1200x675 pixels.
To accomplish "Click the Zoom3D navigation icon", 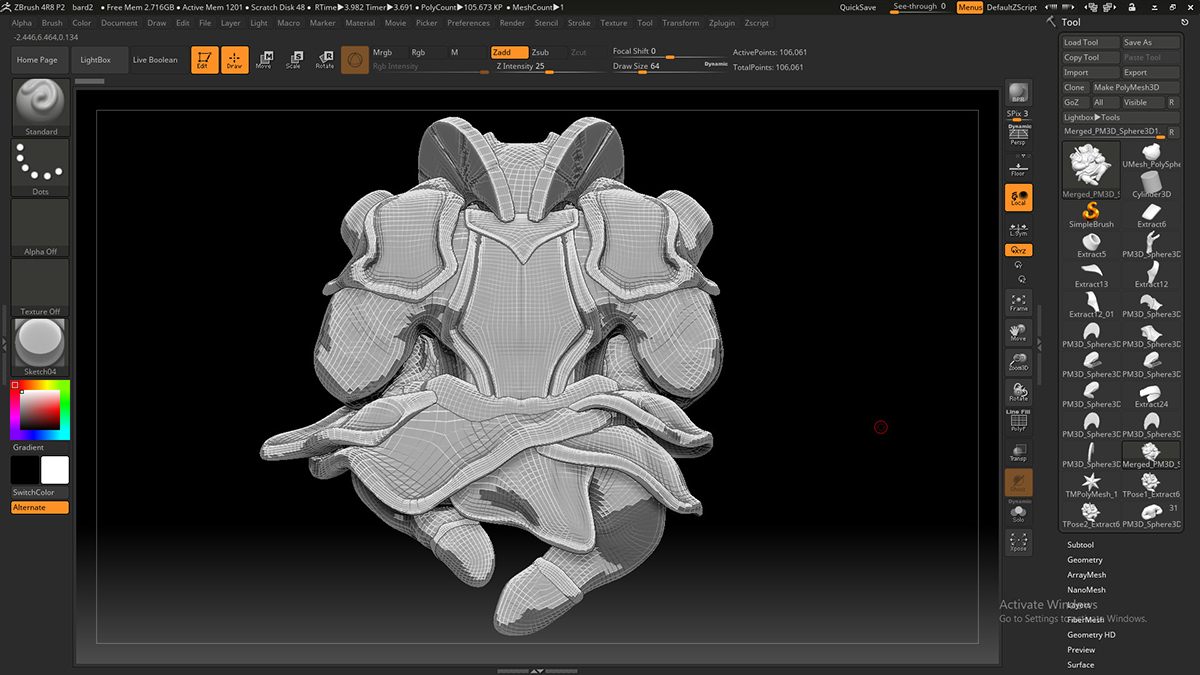I will click(1018, 362).
